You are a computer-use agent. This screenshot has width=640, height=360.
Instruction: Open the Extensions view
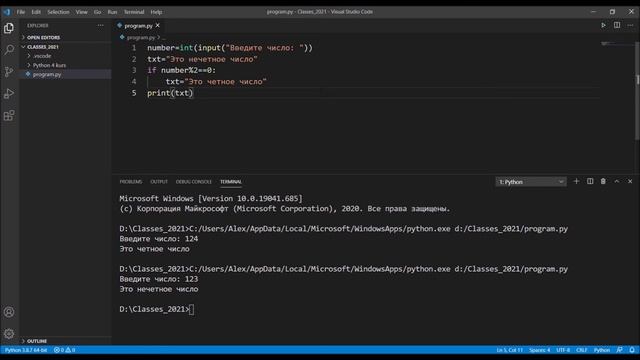(x=9, y=116)
